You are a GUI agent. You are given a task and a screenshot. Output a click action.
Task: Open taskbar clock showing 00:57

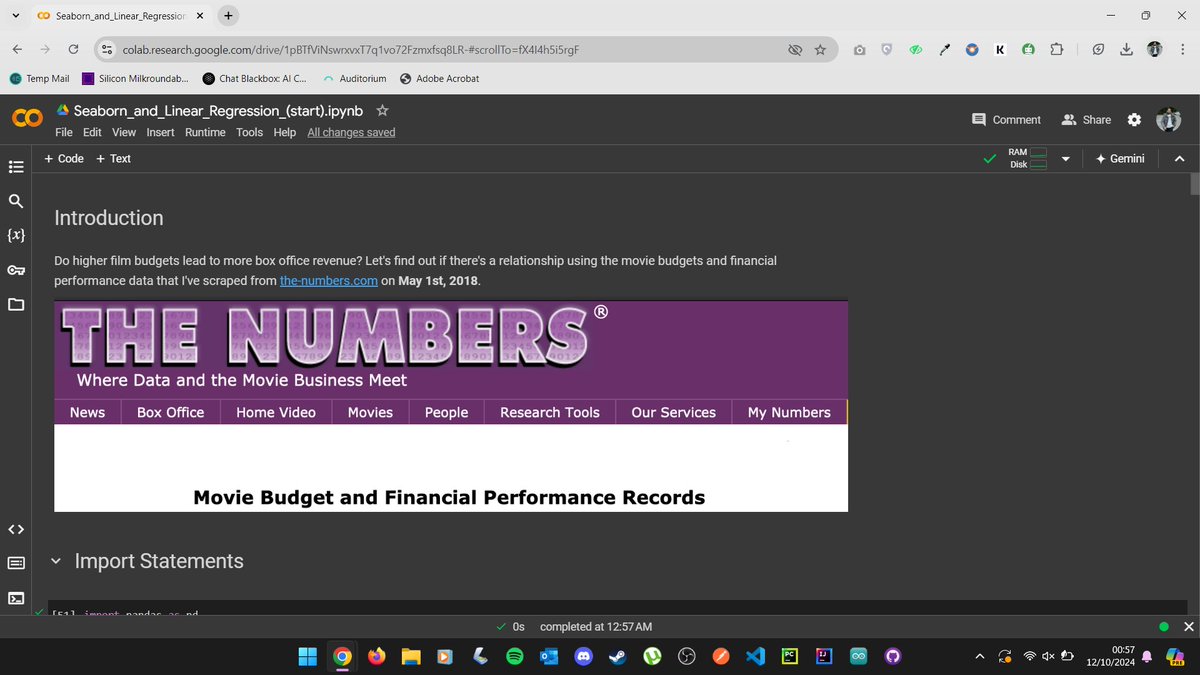[x=1111, y=656]
